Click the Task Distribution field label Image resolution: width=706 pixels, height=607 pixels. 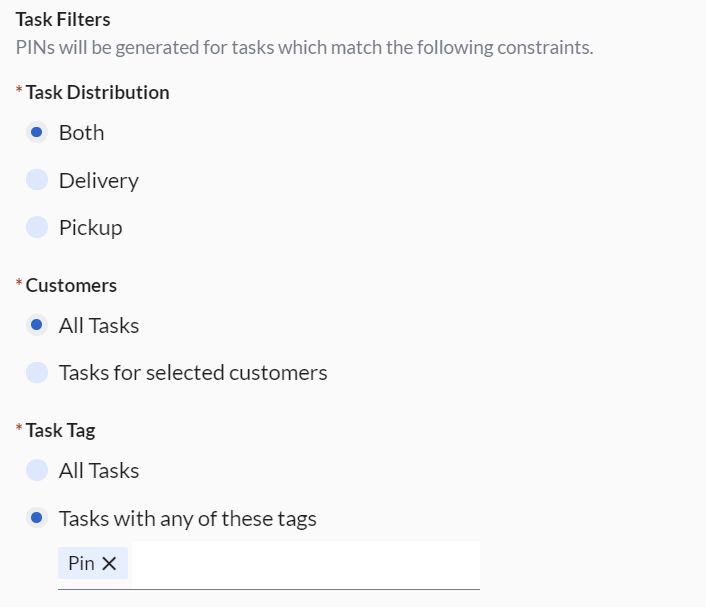point(97,92)
